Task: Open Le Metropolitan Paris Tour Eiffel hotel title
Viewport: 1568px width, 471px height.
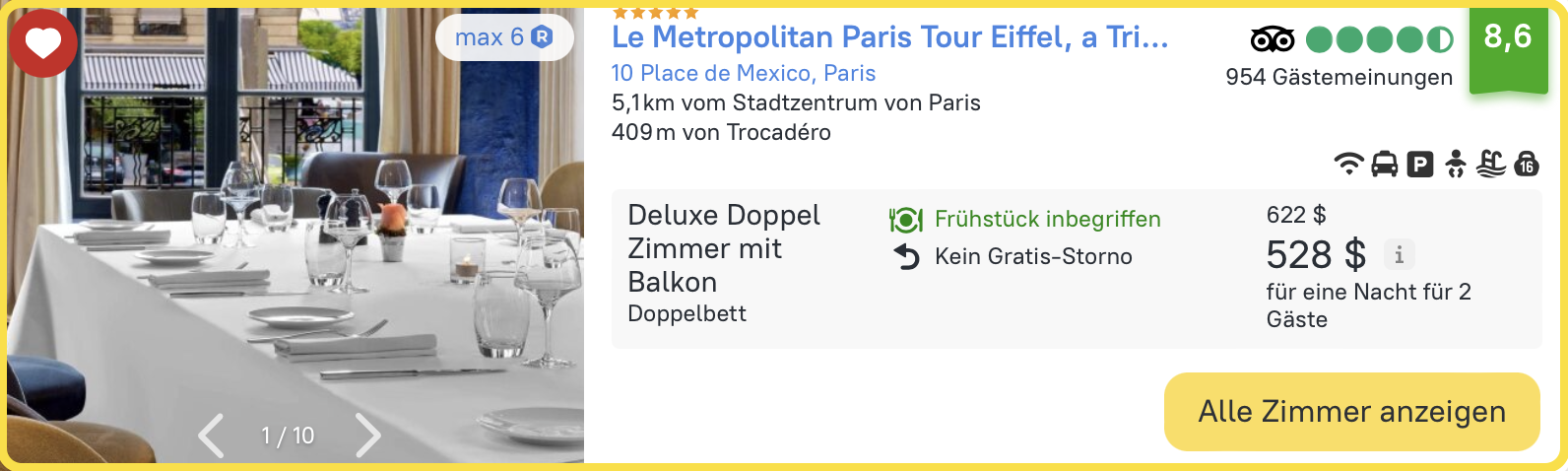Action: [x=889, y=37]
